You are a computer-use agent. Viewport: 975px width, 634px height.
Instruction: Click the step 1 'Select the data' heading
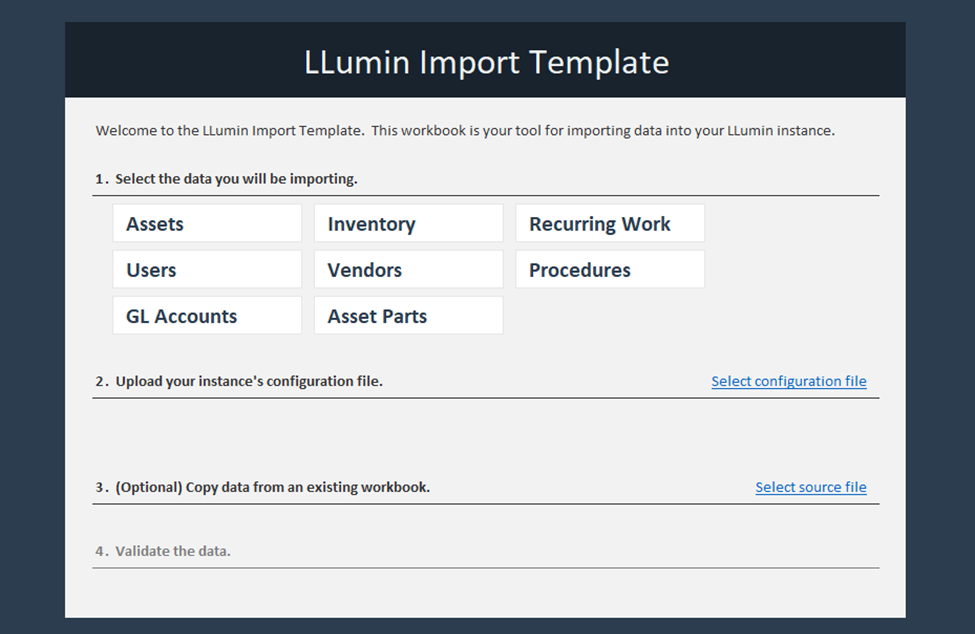coord(236,179)
